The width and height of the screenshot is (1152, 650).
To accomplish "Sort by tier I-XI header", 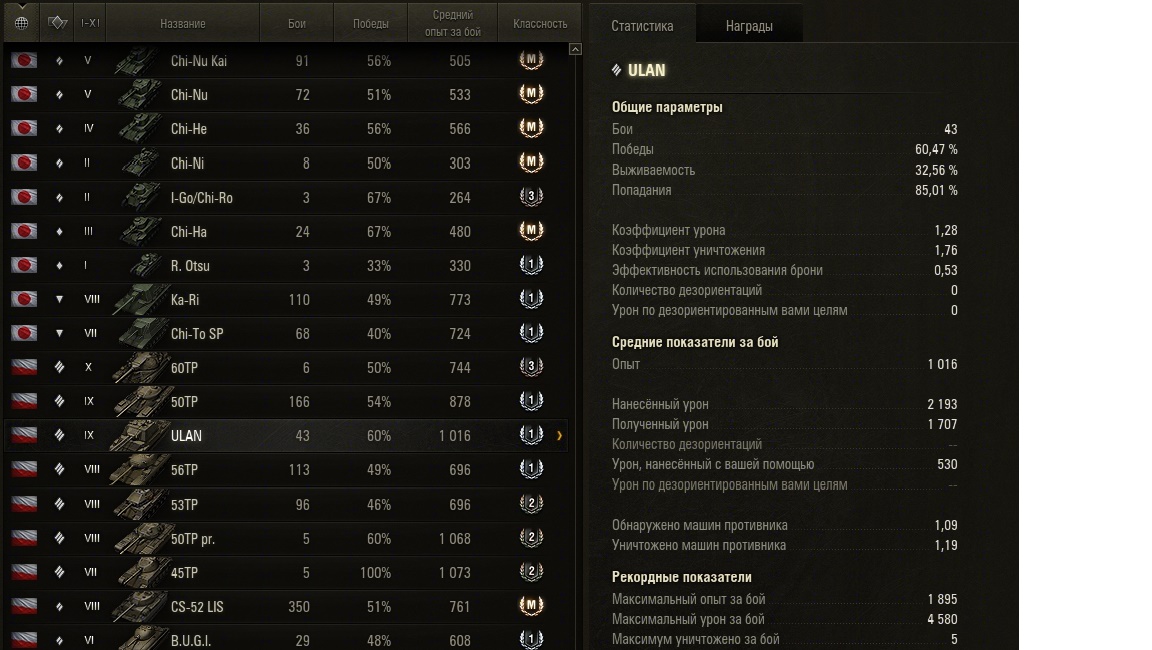I will tap(90, 23).
